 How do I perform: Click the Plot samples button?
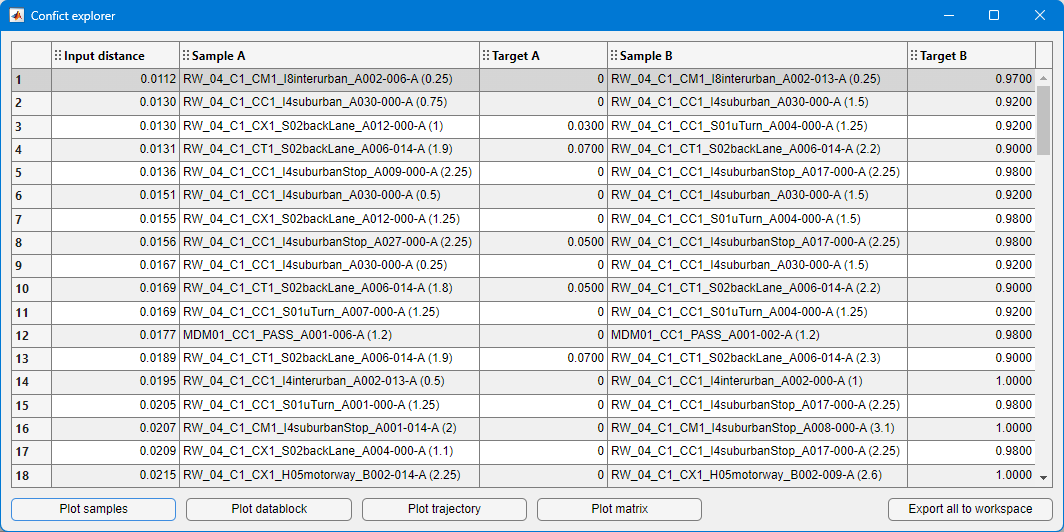click(x=93, y=509)
